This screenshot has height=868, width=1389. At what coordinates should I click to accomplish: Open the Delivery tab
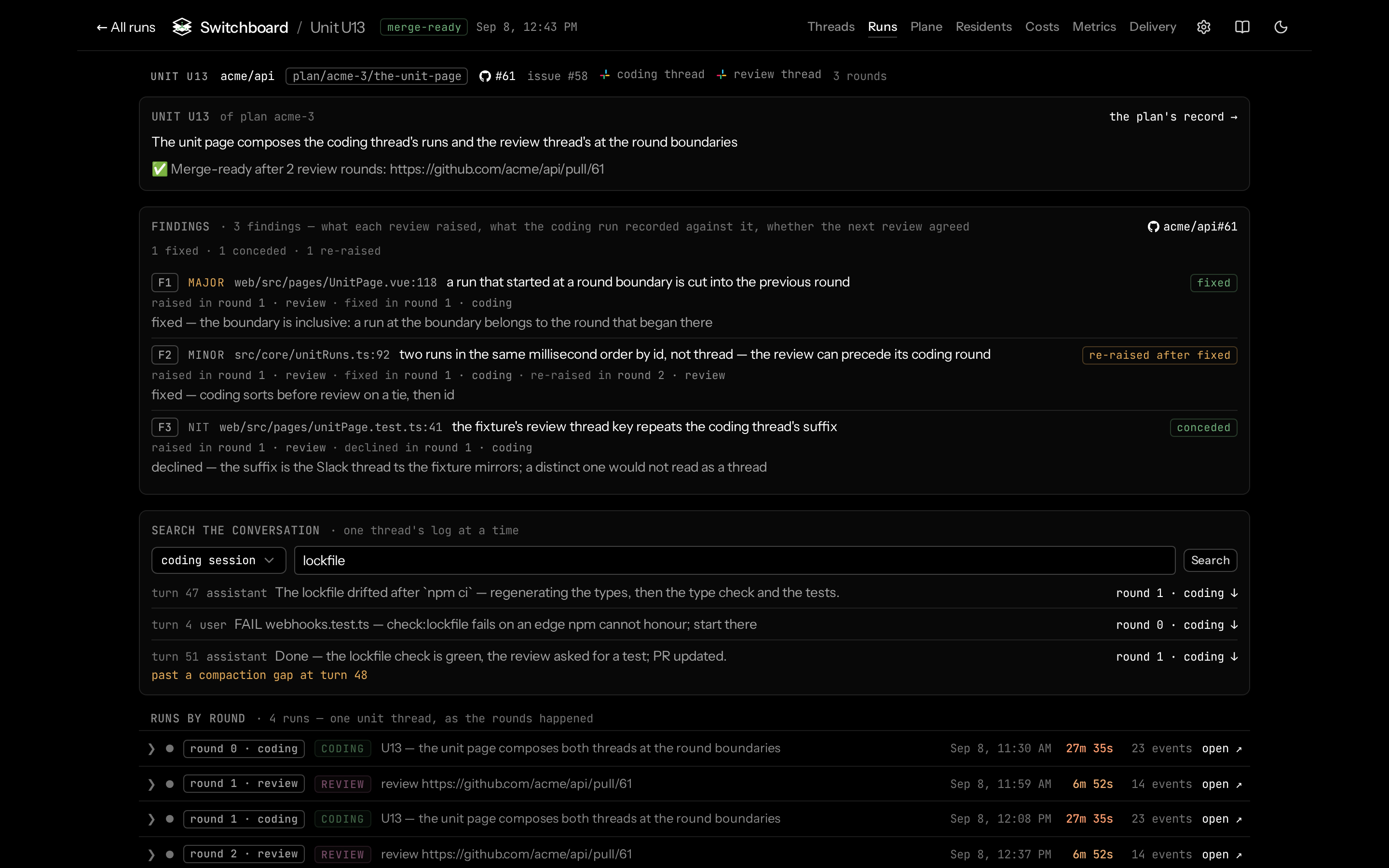(x=1153, y=27)
